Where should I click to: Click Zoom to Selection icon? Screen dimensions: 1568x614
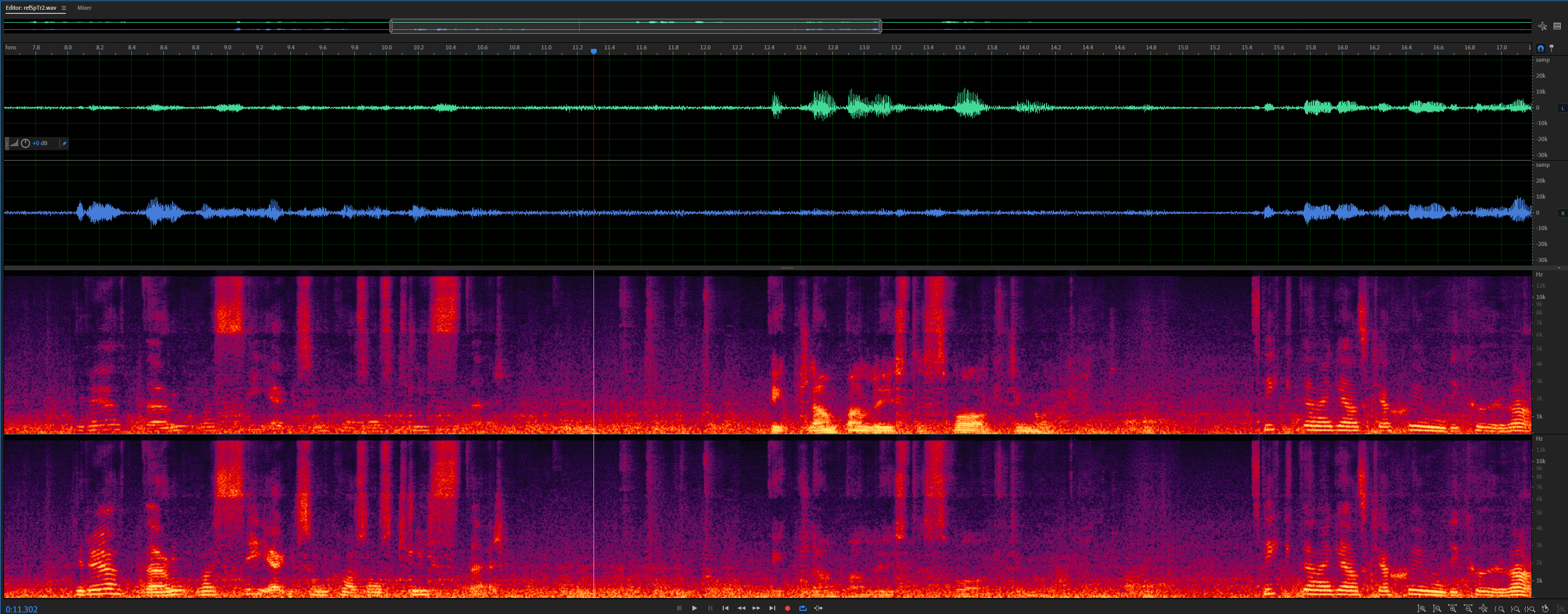click(1531, 608)
